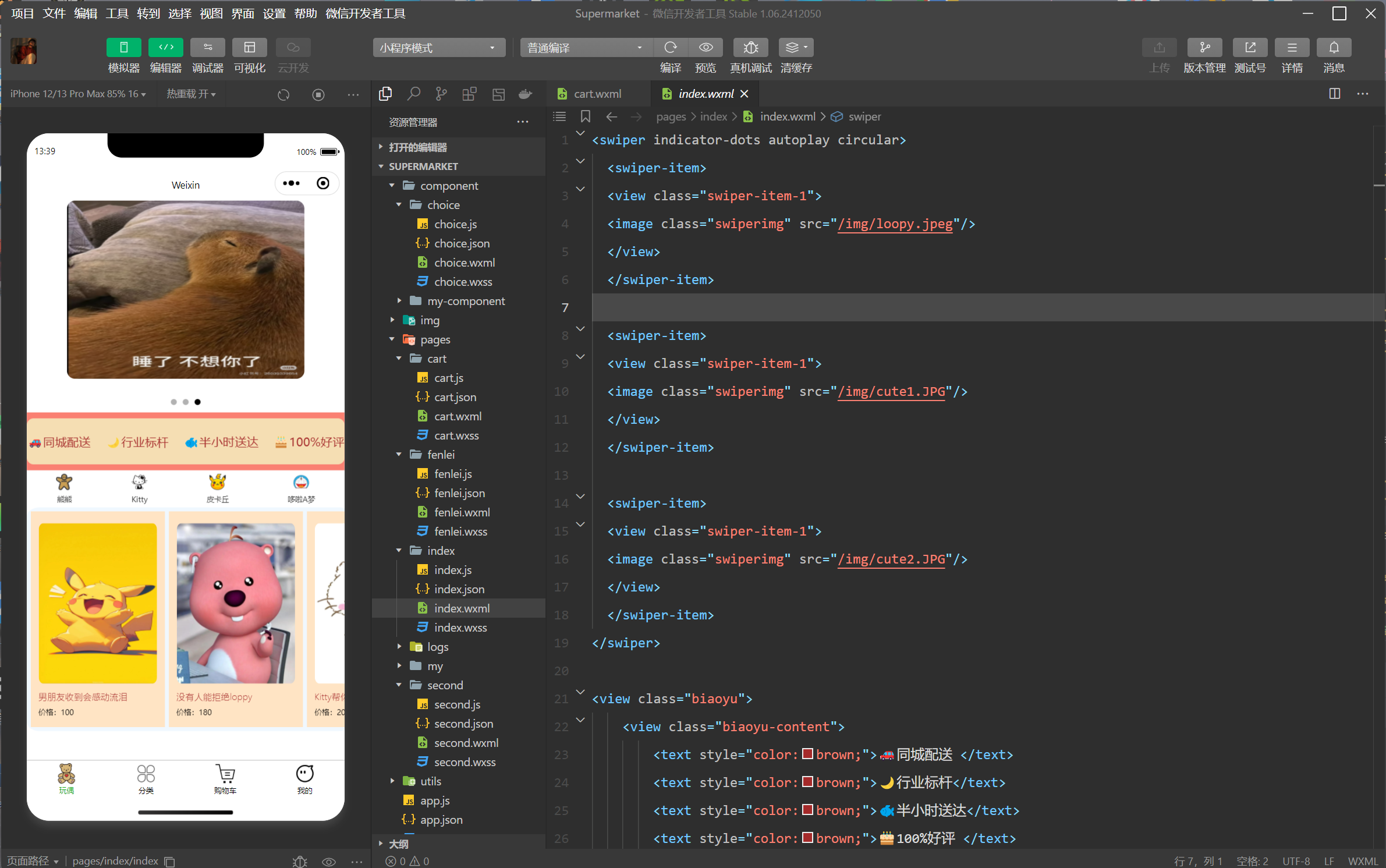Toggle the simulator (模拟器) panel
1386x868 pixels.
123,48
